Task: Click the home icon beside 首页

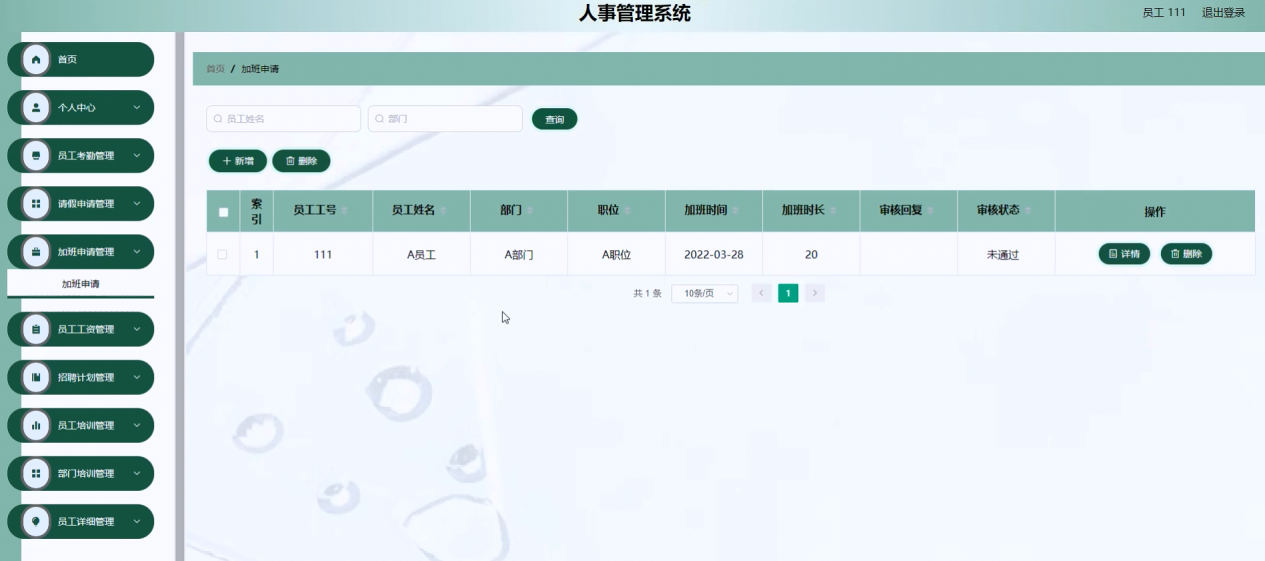Action: (x=36, y=59)
